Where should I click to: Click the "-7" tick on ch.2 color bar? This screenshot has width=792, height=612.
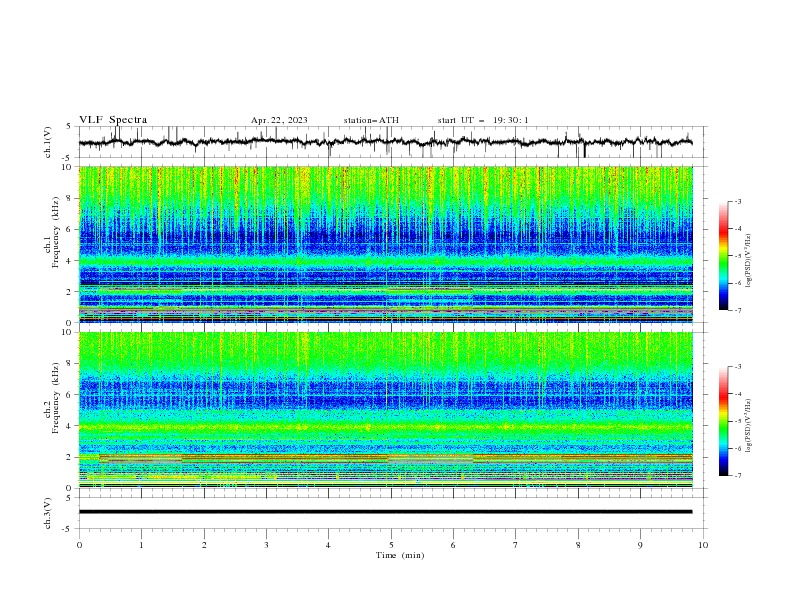737,476
